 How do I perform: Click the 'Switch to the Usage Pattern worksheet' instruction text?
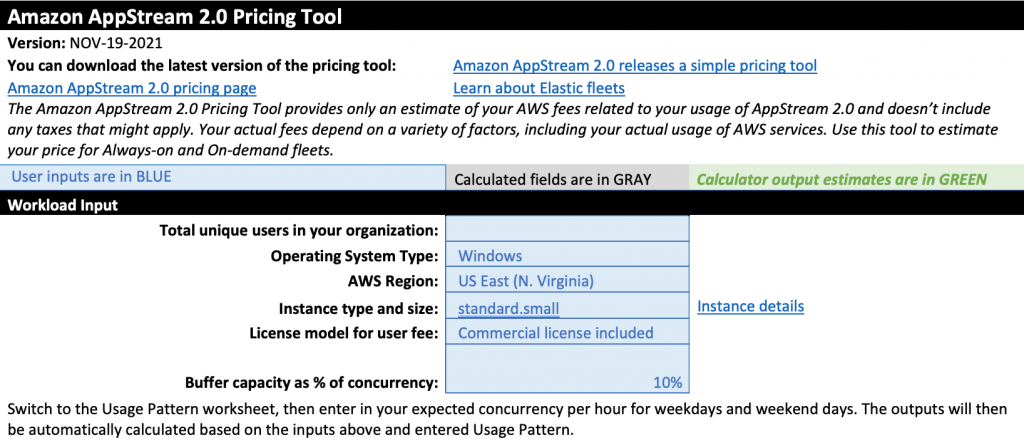pos(505,420)
